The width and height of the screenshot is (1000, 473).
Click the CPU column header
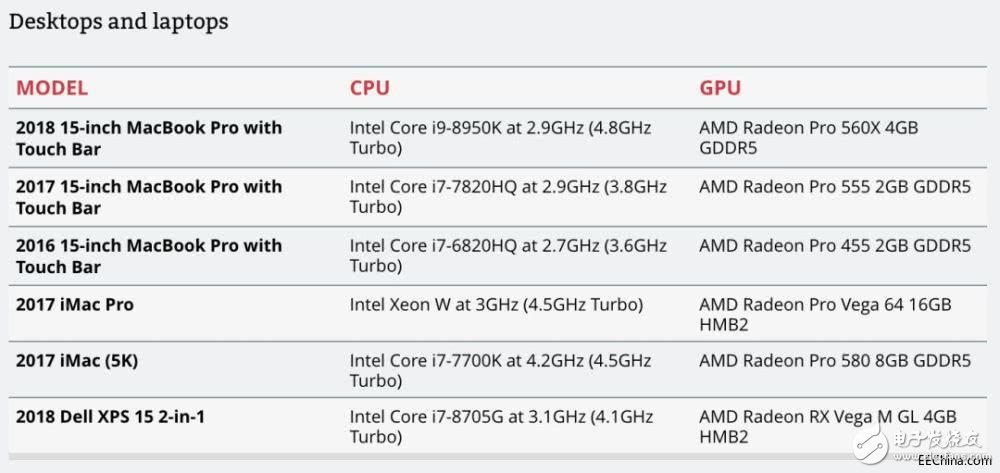tap(369, 88)
